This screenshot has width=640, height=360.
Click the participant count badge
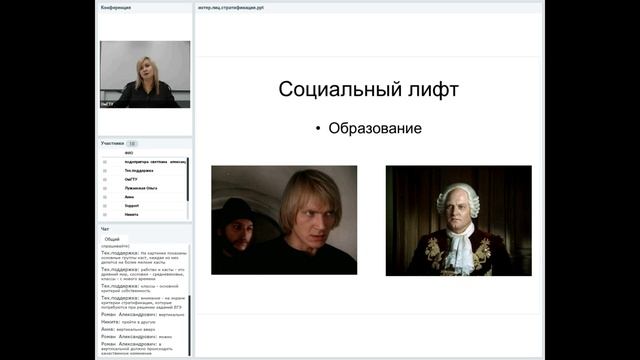(x=132, y=144)
